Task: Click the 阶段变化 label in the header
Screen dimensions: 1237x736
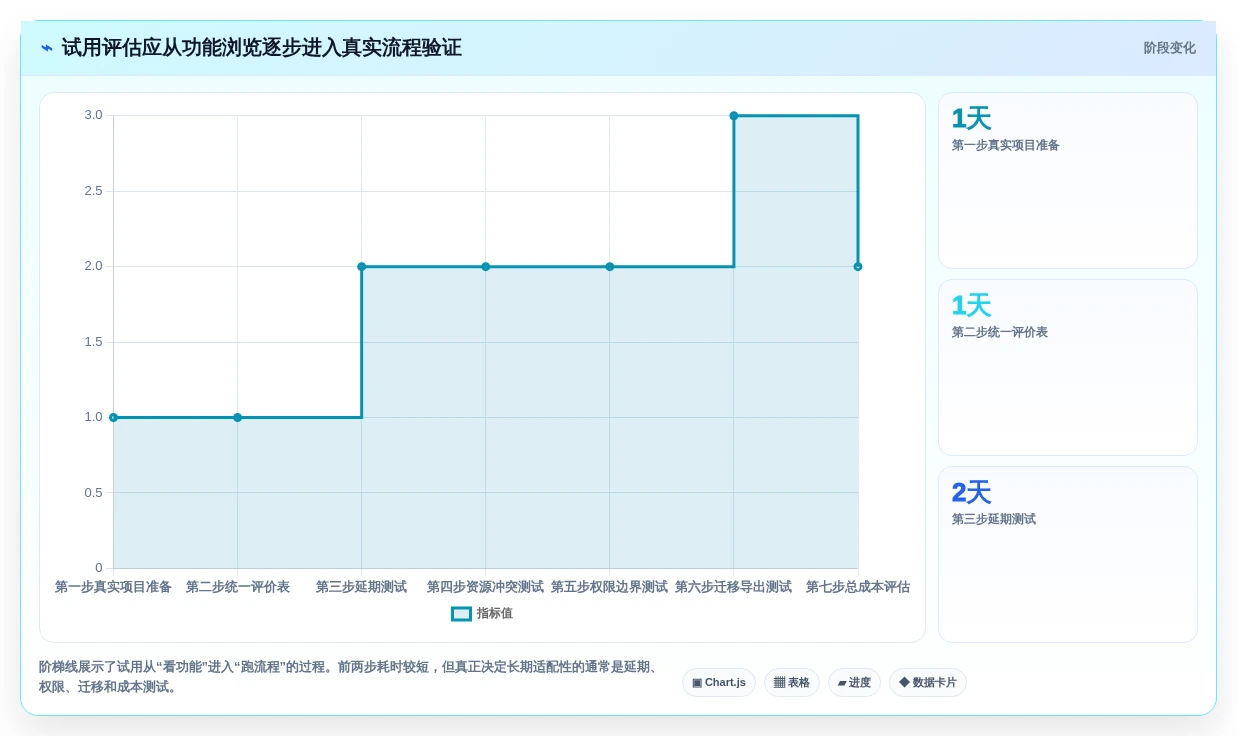Action: (1169, 48)
